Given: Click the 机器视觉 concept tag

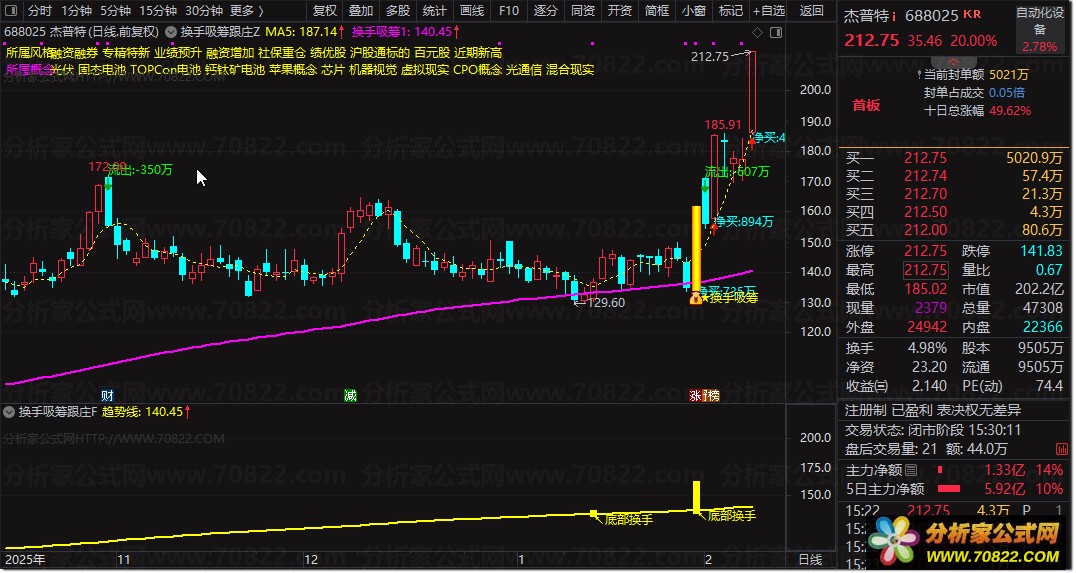Looking at the screenshot, I should click(373, 70).
